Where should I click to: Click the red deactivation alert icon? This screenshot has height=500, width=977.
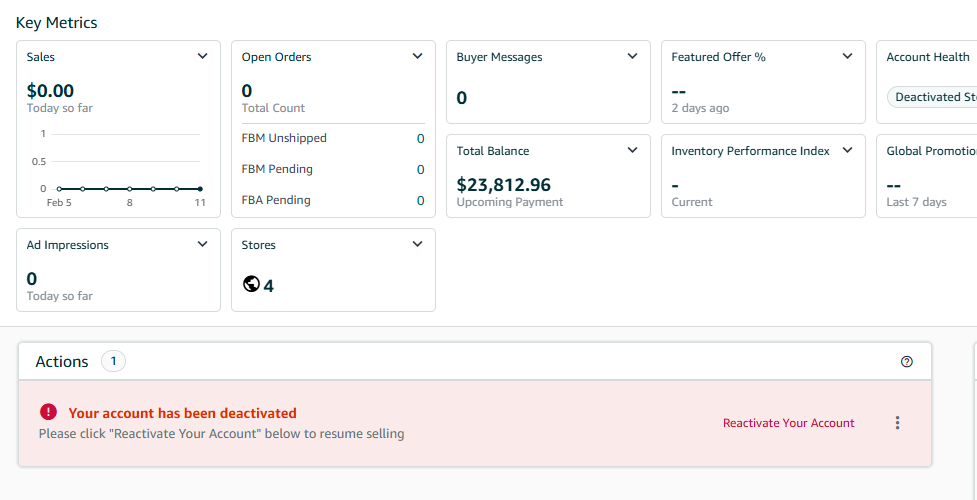48,412
